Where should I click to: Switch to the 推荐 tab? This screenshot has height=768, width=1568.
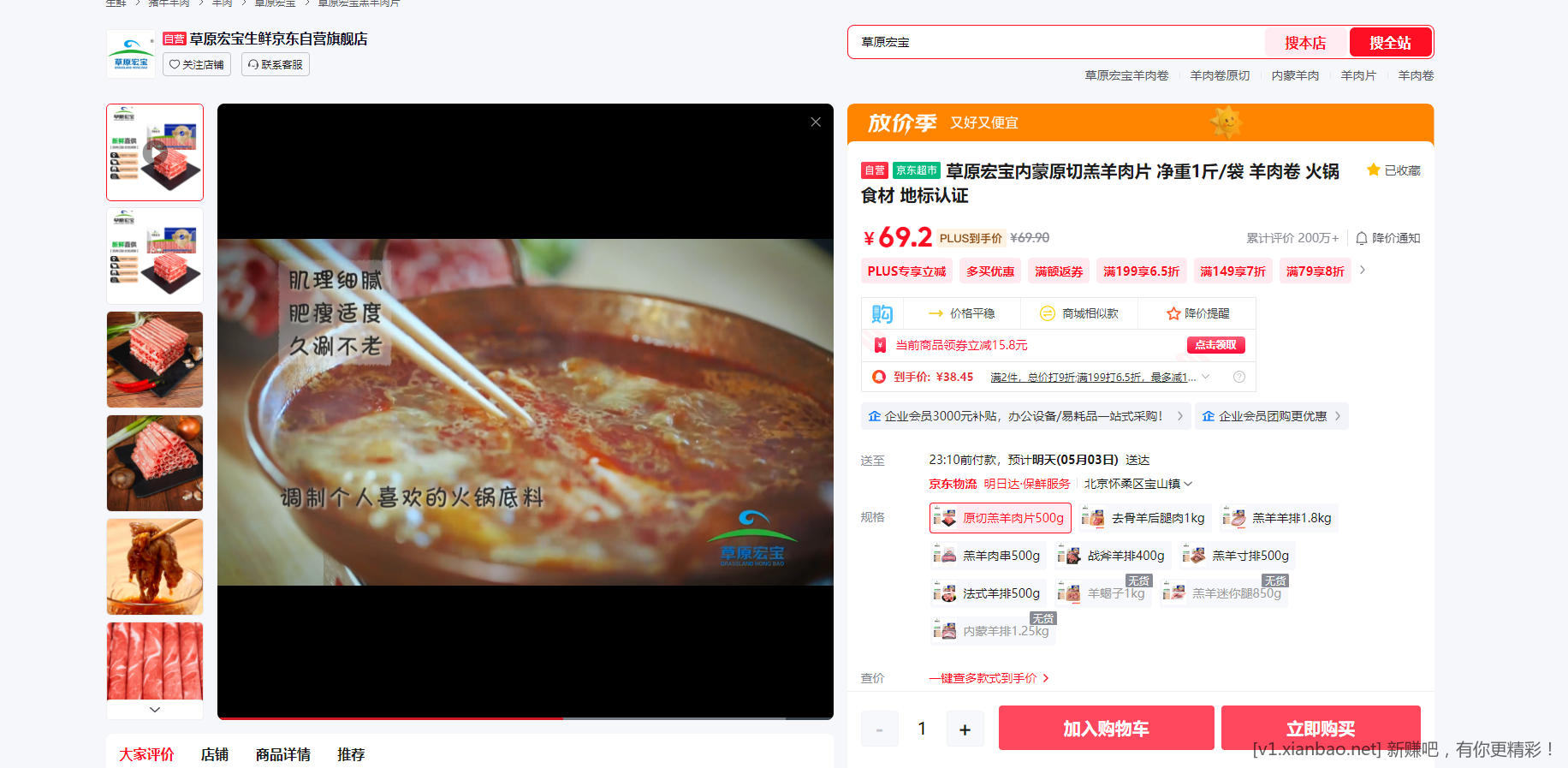tap(351, 754)
